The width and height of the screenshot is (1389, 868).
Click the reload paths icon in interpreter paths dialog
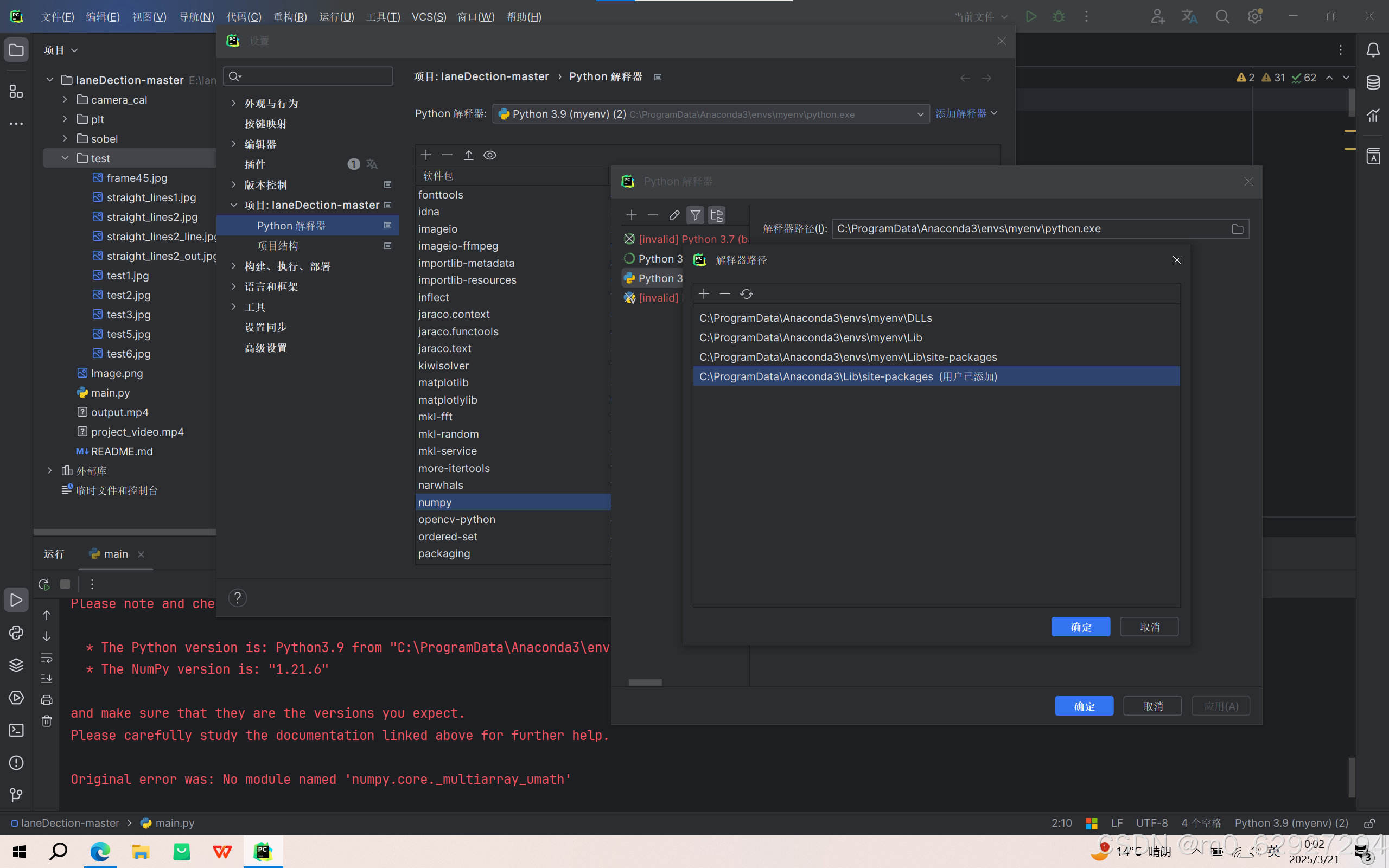746,294
